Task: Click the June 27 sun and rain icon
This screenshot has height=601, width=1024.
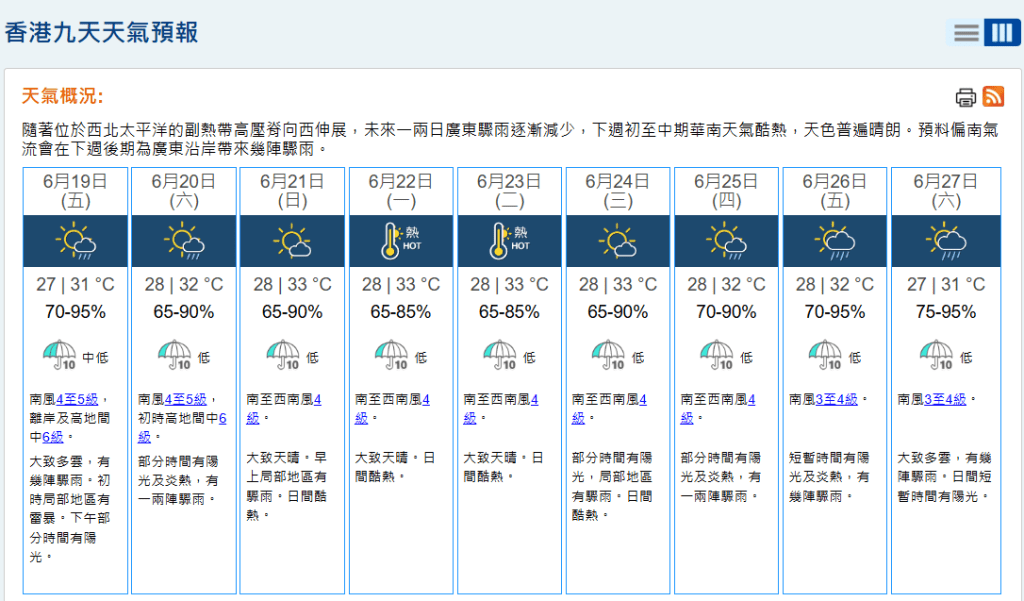Action: point(946,240)
